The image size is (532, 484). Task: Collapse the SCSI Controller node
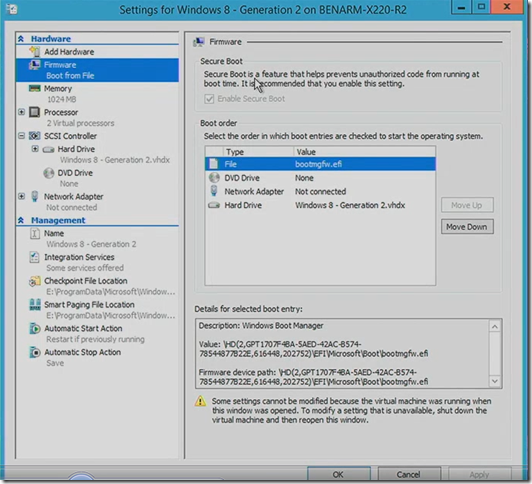pos(21,136)
